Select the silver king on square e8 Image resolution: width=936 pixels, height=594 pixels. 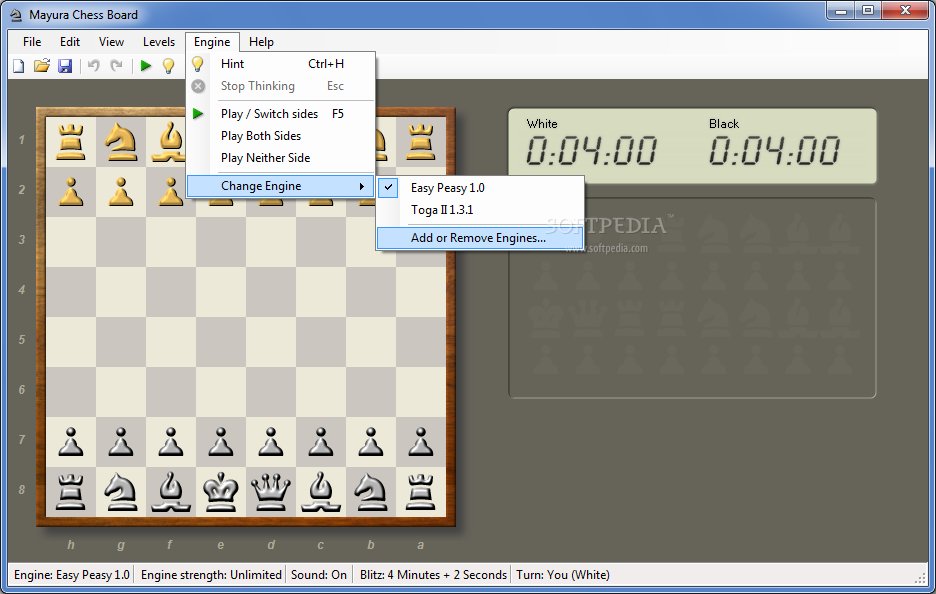tap(221, 492)
